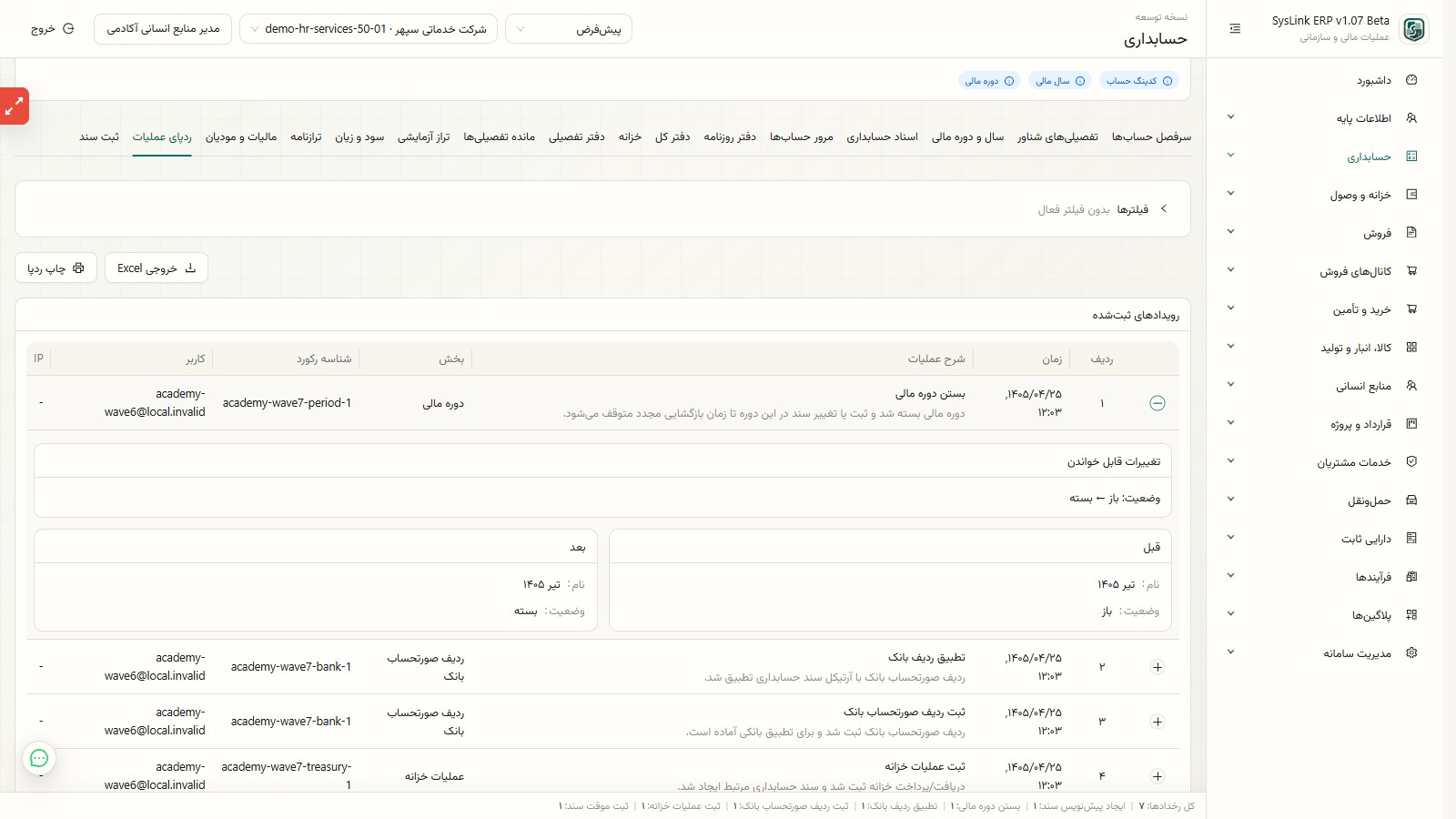1456x819 pixels.
Task: Click academy-wave7-treasury-1 record ID
Action: pyautogui.click(x=287, y=776)
